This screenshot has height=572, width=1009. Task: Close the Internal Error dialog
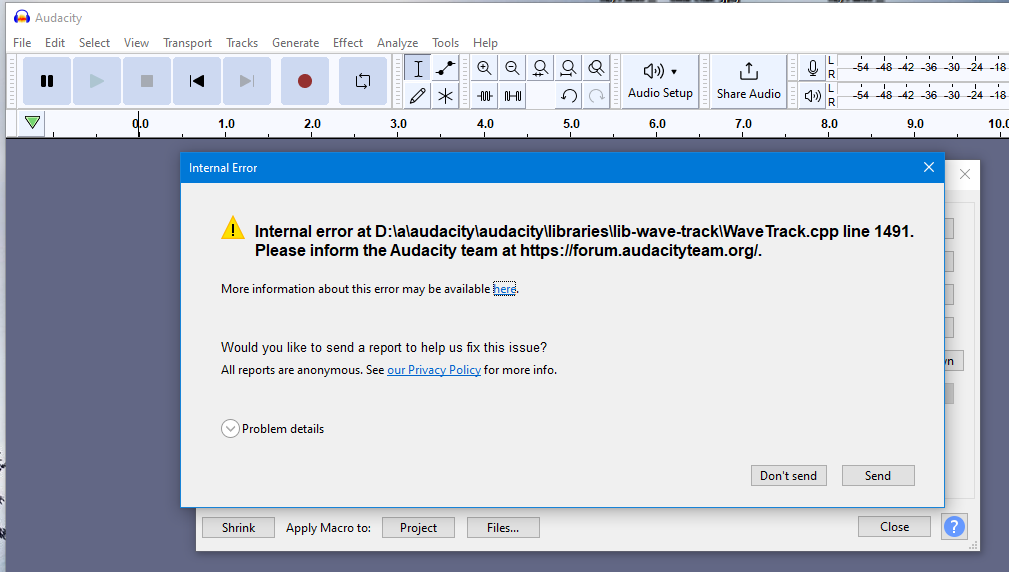point(929,167)
